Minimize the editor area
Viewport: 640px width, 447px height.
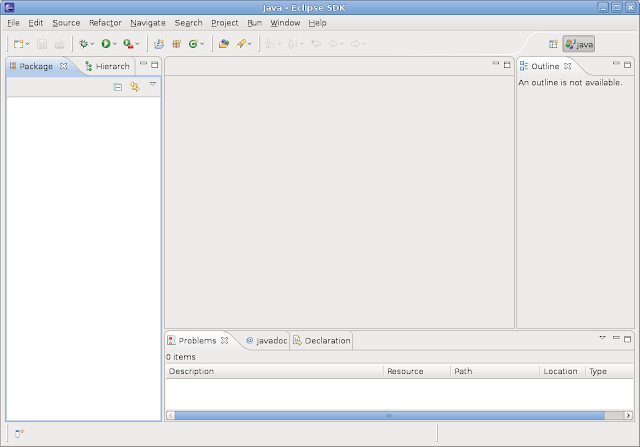496,64
